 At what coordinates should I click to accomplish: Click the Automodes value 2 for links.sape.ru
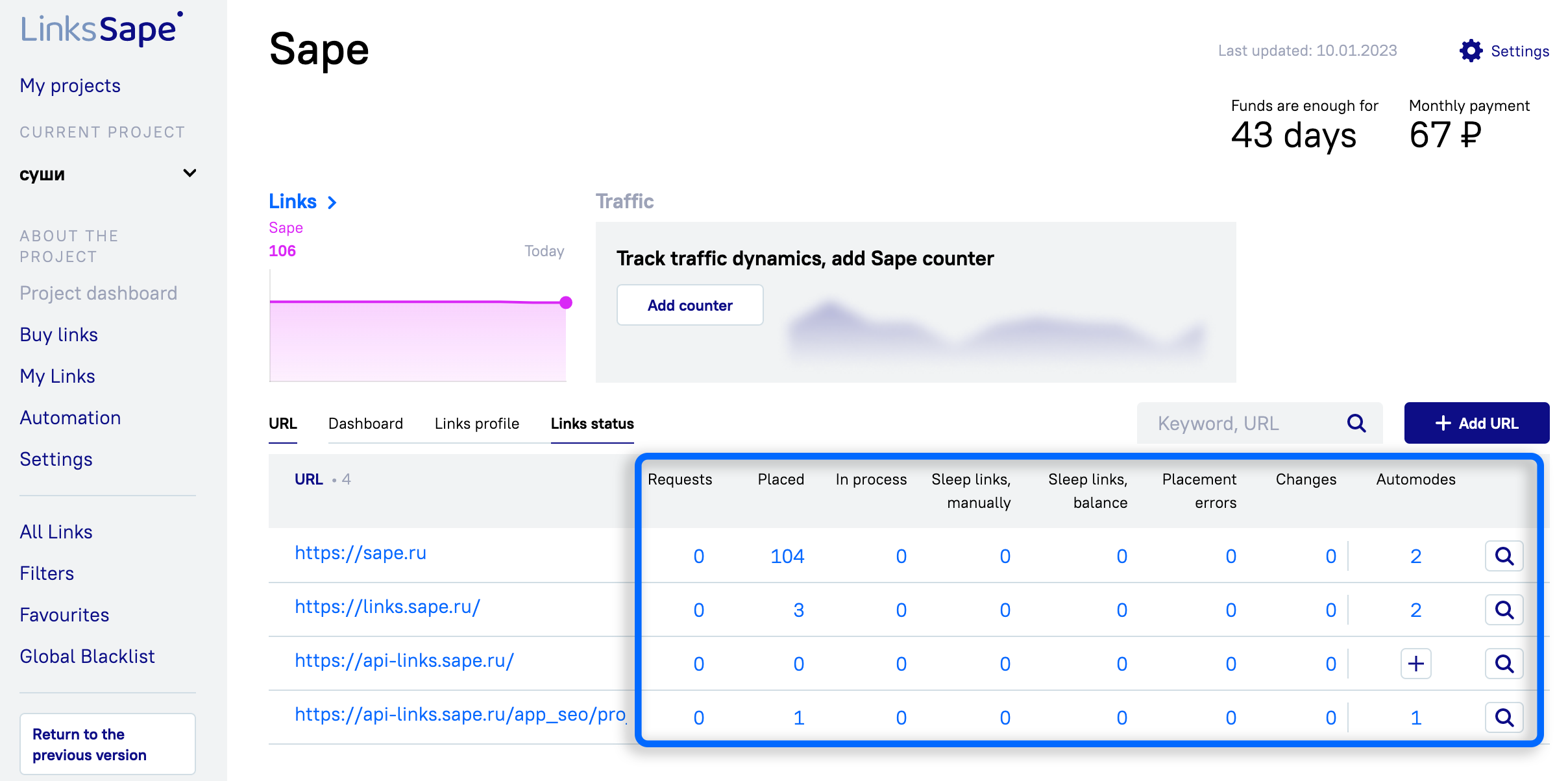[1416, 610]
